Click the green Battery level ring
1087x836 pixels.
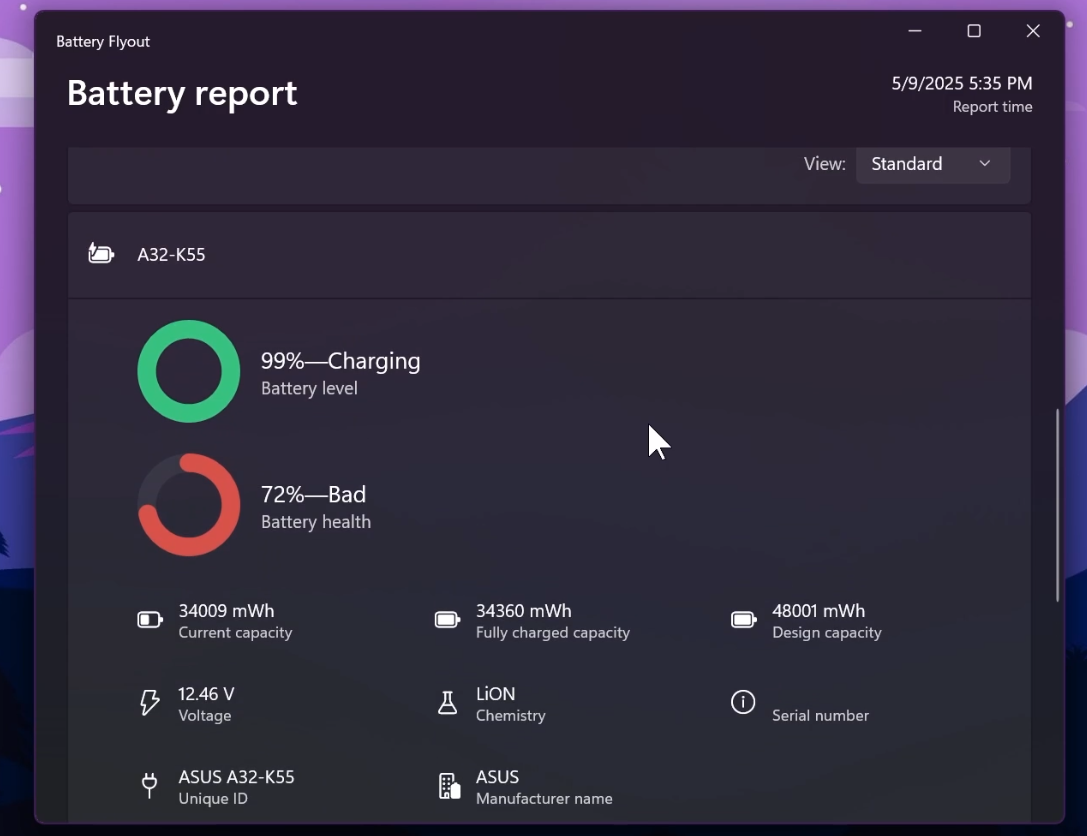[188, 371]
